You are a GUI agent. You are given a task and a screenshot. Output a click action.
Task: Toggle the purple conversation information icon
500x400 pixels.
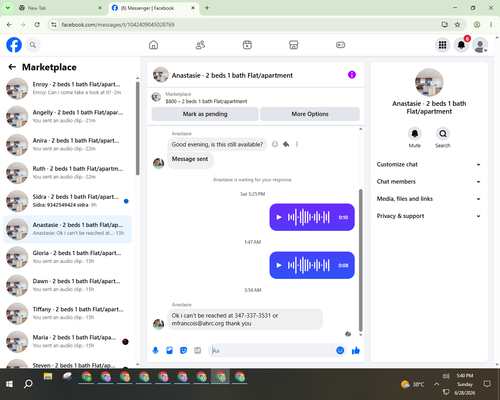[x=352, y=75]
